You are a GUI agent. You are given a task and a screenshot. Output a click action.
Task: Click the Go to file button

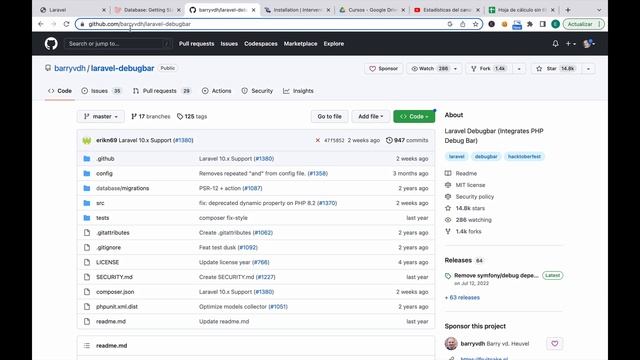(x=329, y=116)
